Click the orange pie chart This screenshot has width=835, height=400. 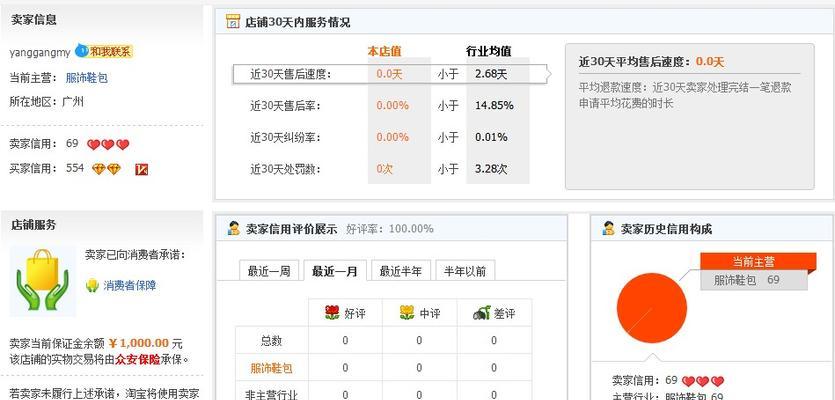coord(652,308)
